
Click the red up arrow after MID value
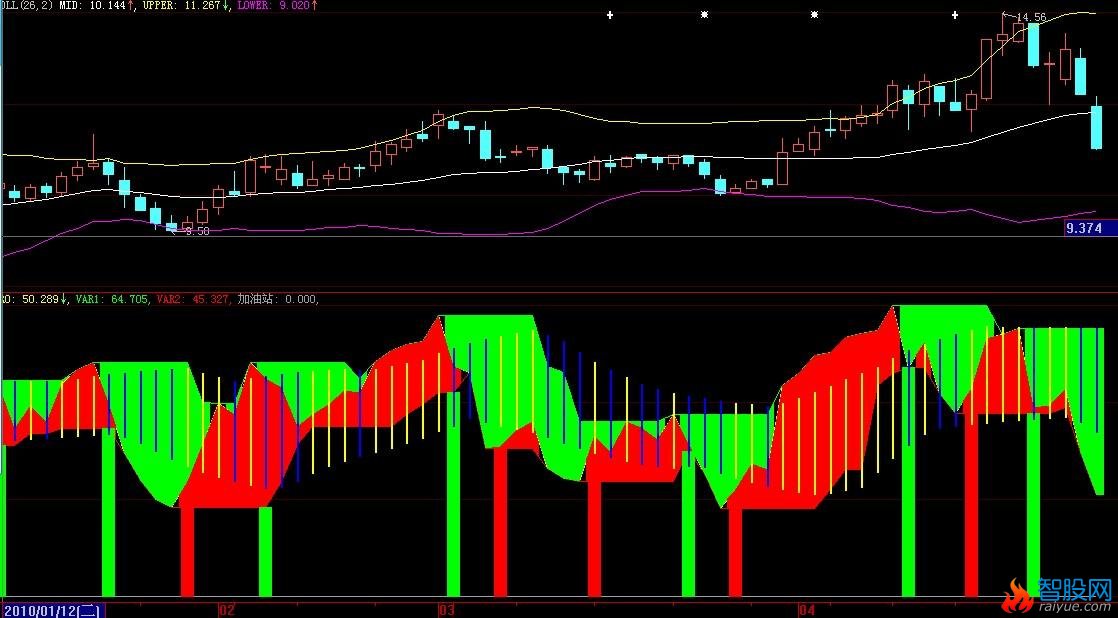tap(131, 6)
